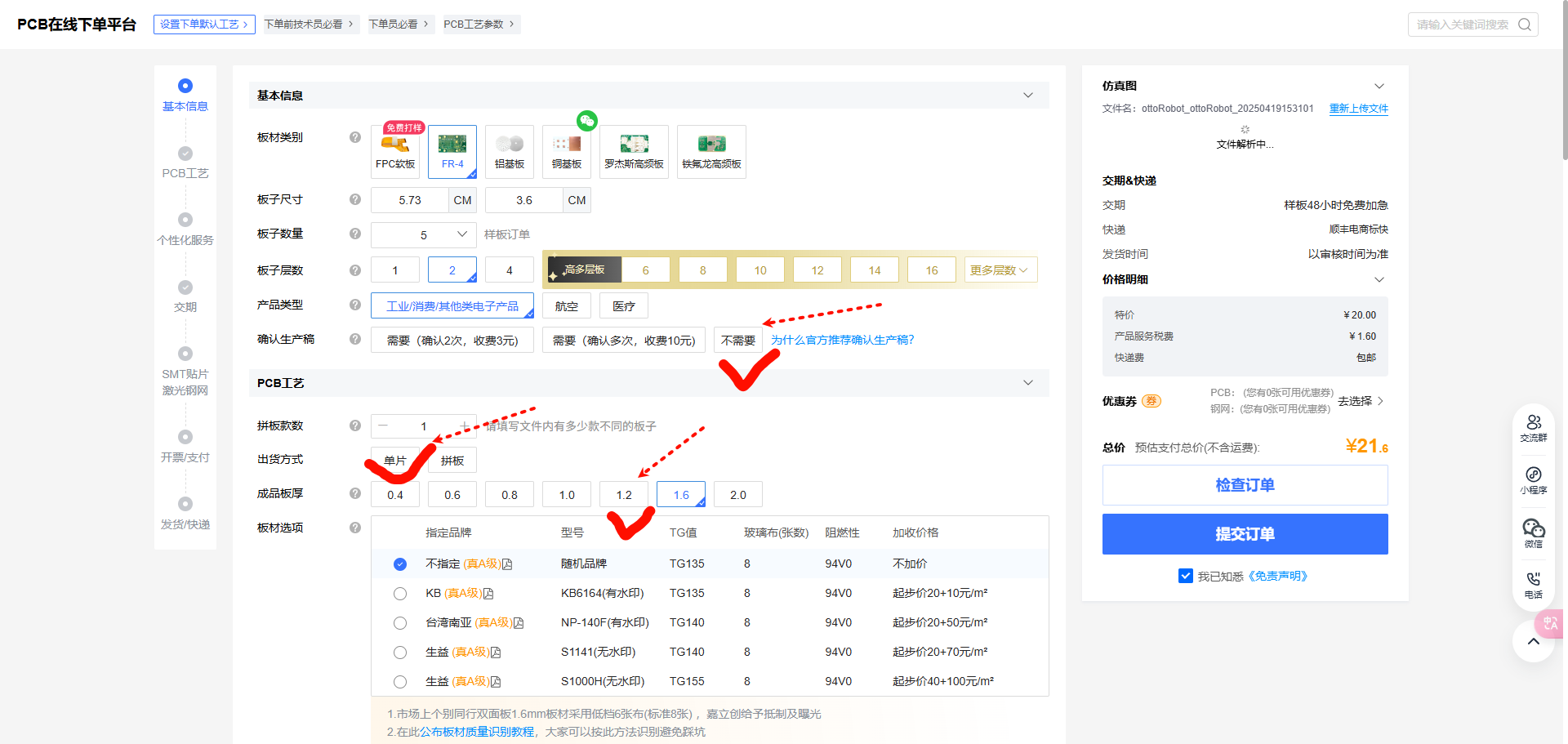Open the 免责声明 link
The height and width of the screenshot is (744, 1568).
pyautogui.click(x=1278, y=577)
